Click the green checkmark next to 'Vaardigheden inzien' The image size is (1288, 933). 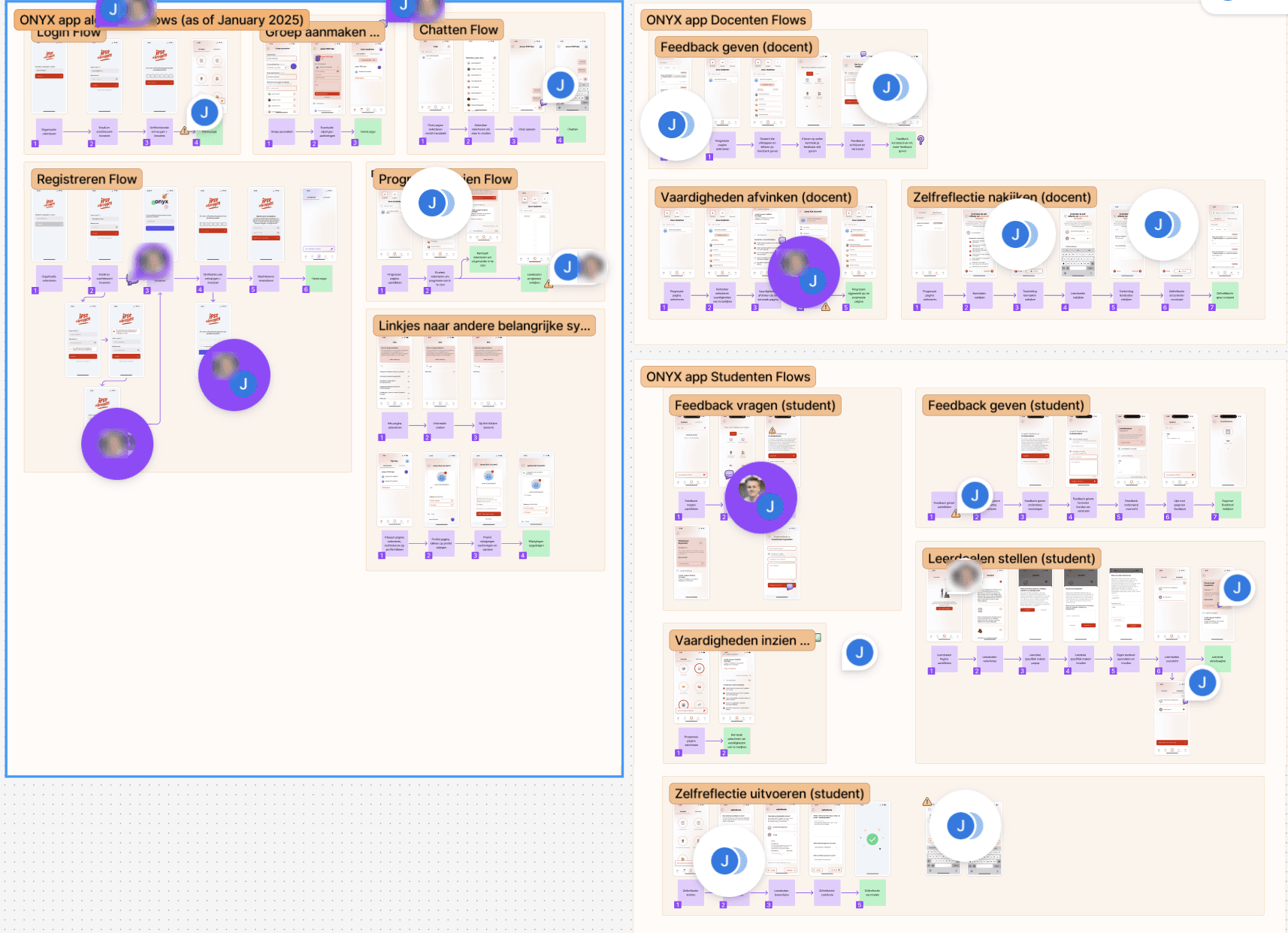click(818, 638)
